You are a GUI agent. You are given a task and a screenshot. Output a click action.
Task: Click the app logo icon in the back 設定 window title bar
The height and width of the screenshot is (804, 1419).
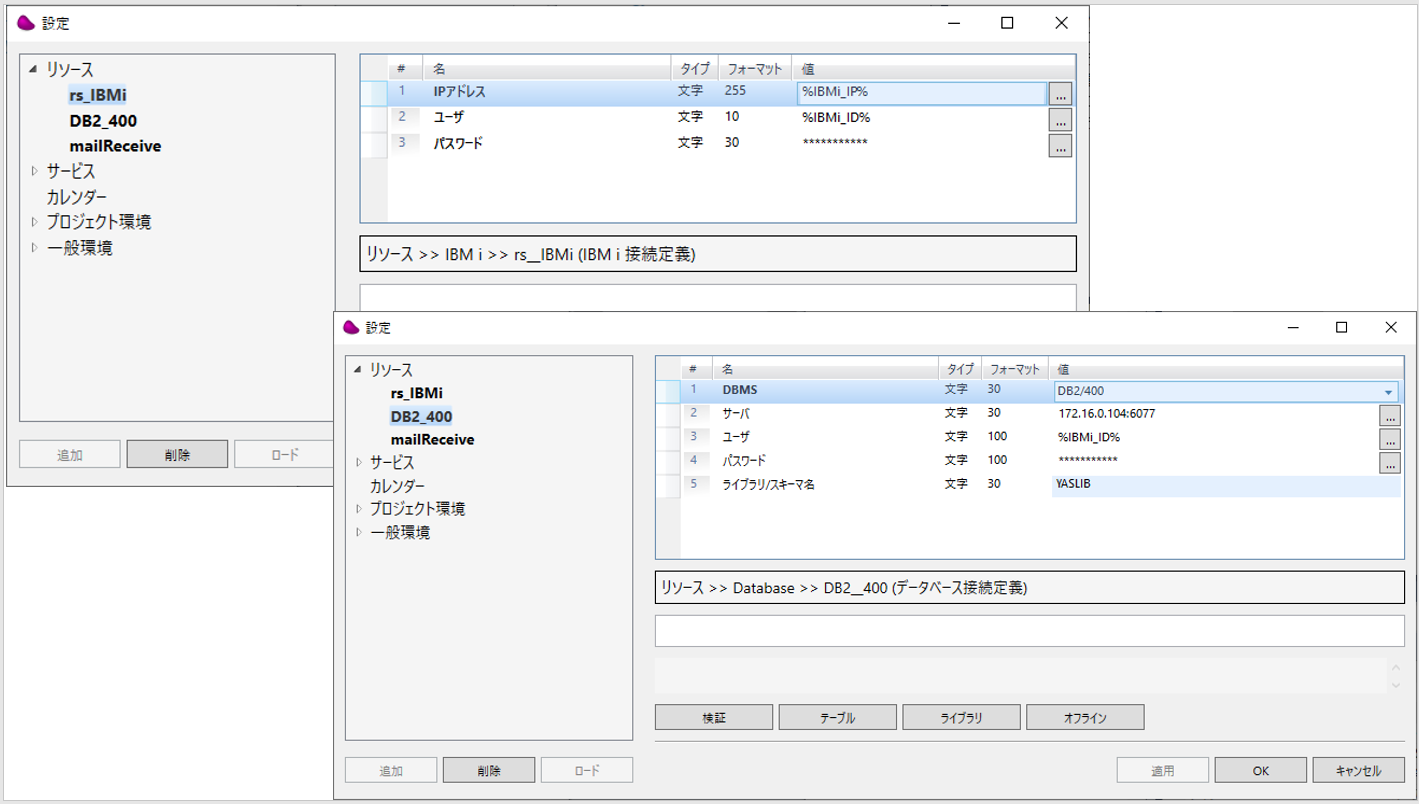(x=26, y=23)
